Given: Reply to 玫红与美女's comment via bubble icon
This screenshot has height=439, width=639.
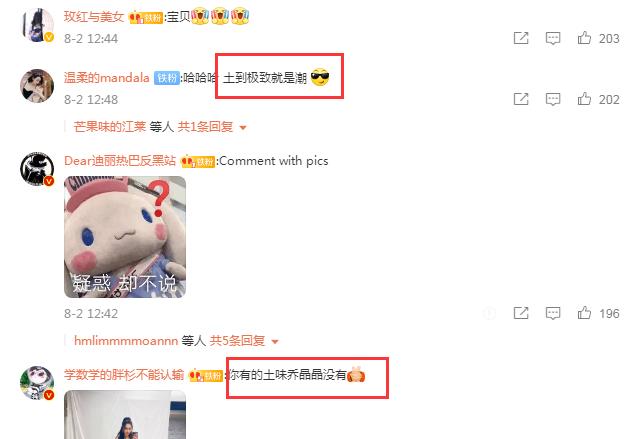Looking at the screenshot, I should 553,38.
